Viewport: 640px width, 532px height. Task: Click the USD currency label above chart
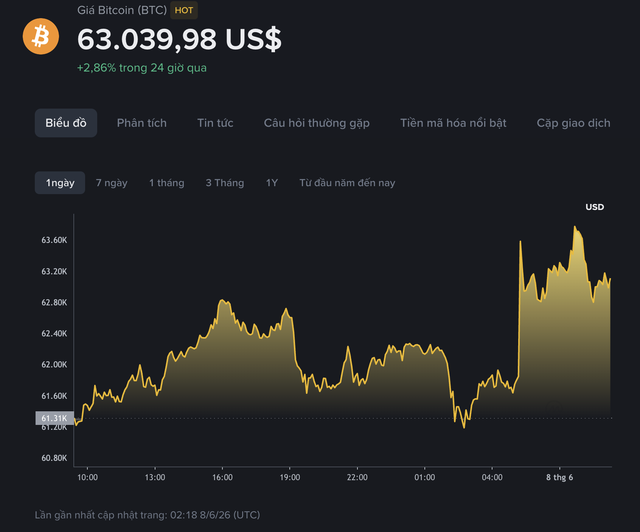pyautogui.click(x=595, y=207)
